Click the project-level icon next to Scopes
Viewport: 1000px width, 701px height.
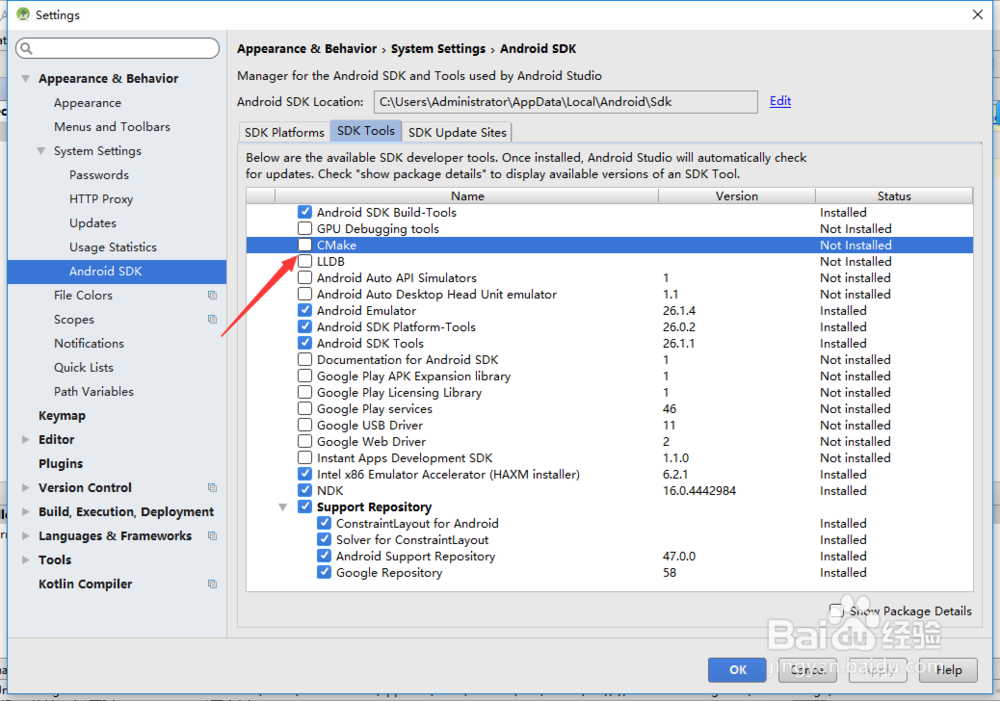pos(212,319)
